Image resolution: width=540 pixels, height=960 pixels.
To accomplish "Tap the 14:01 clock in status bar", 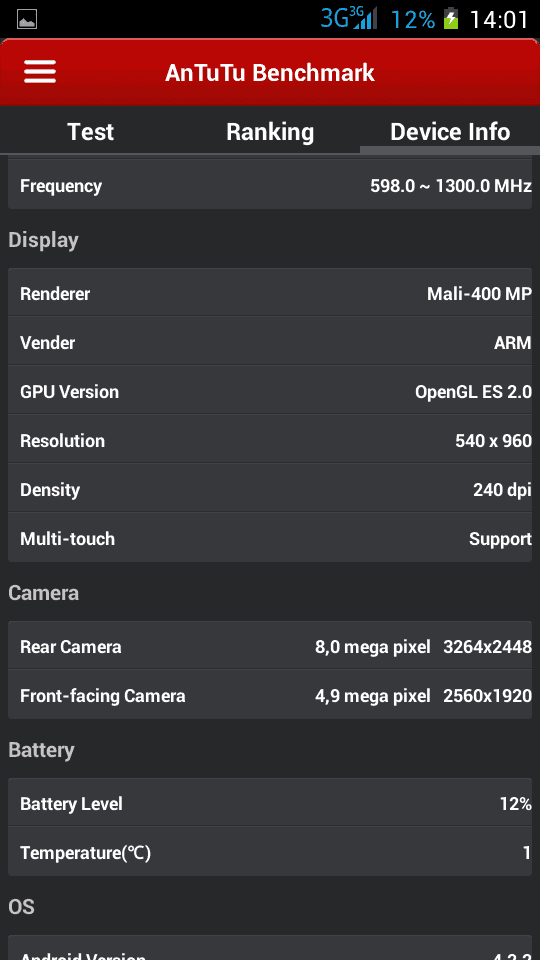I will 498,20.
